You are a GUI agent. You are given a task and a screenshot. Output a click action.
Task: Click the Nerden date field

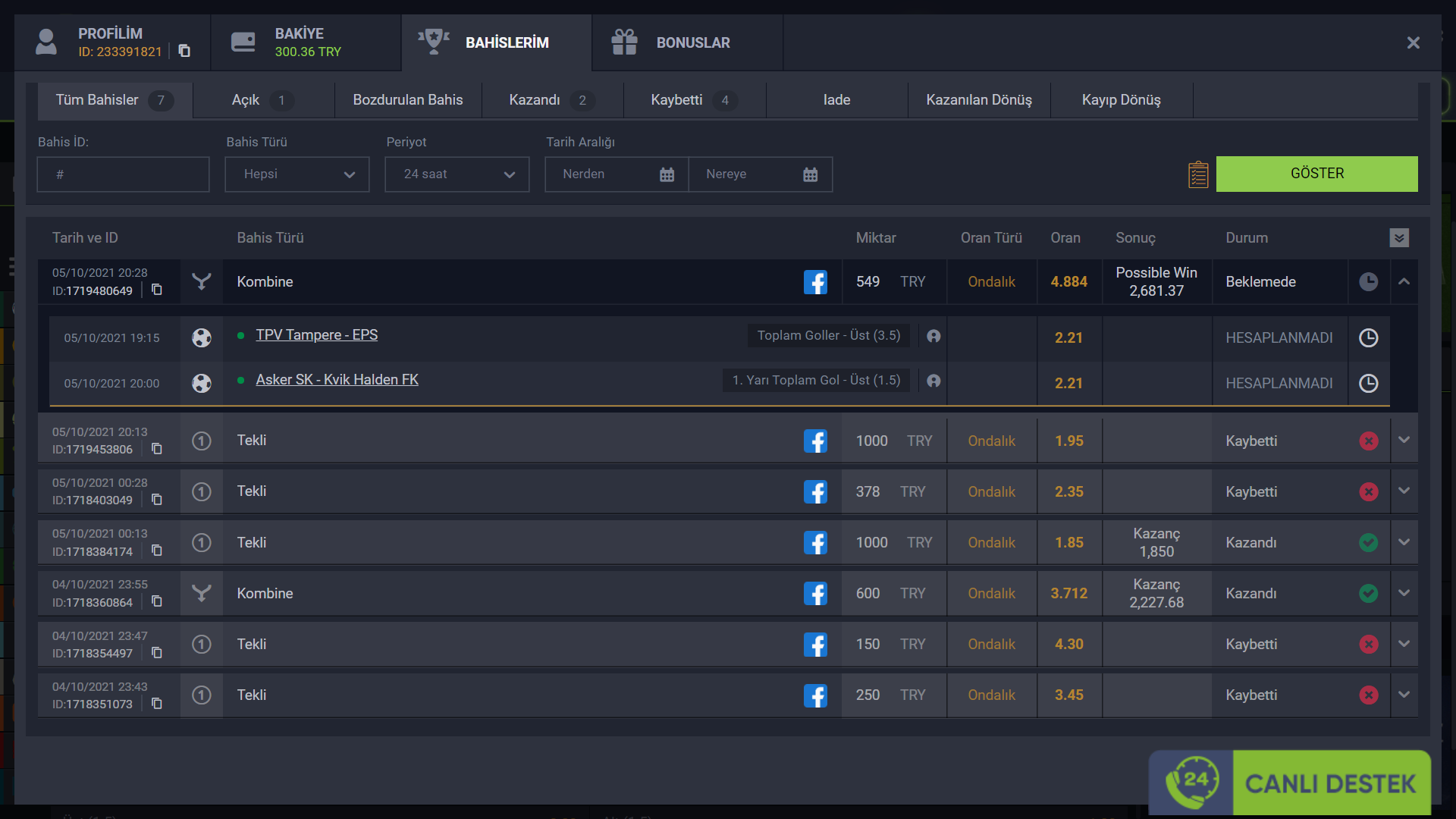(617, 174)
